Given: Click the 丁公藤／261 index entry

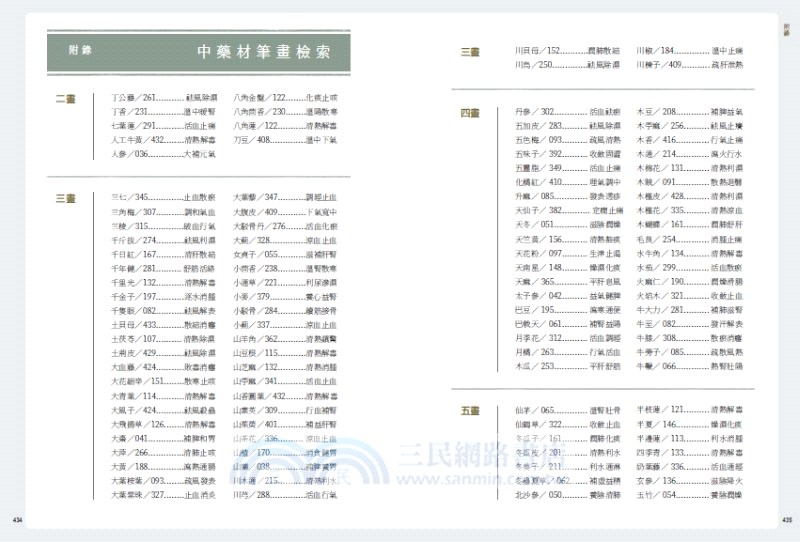Looking at the screenshot, I should click(164, 97).
